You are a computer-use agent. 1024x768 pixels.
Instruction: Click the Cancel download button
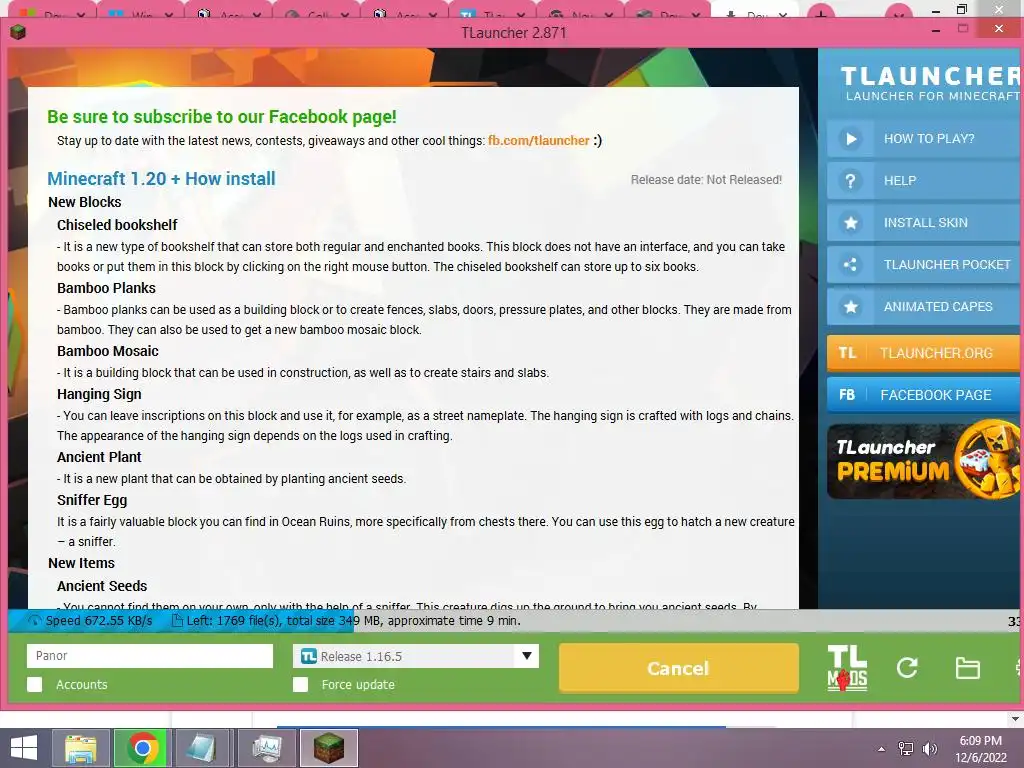point(679,668)
